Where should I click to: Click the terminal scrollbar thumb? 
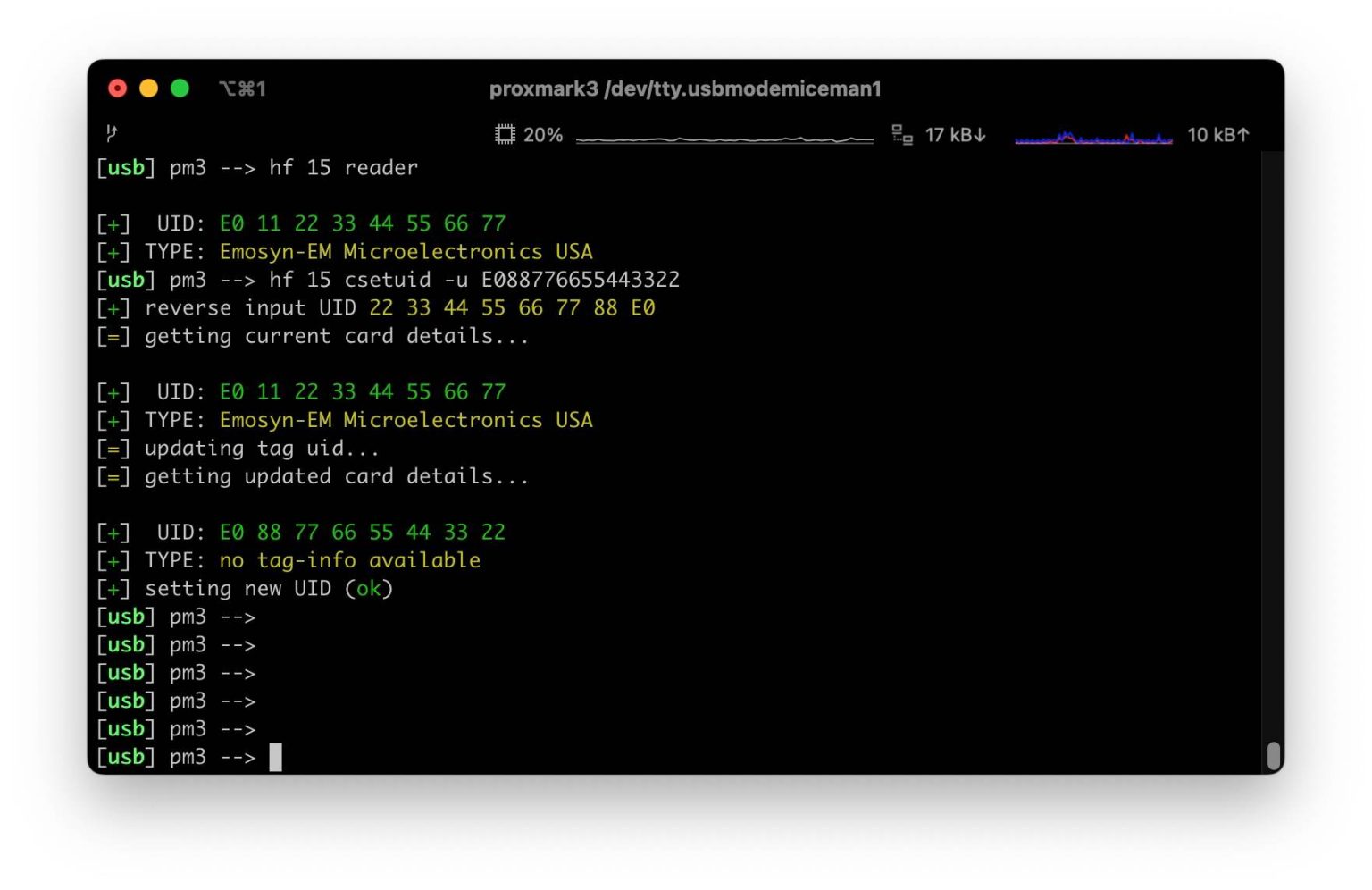(x=1274, y=756)
